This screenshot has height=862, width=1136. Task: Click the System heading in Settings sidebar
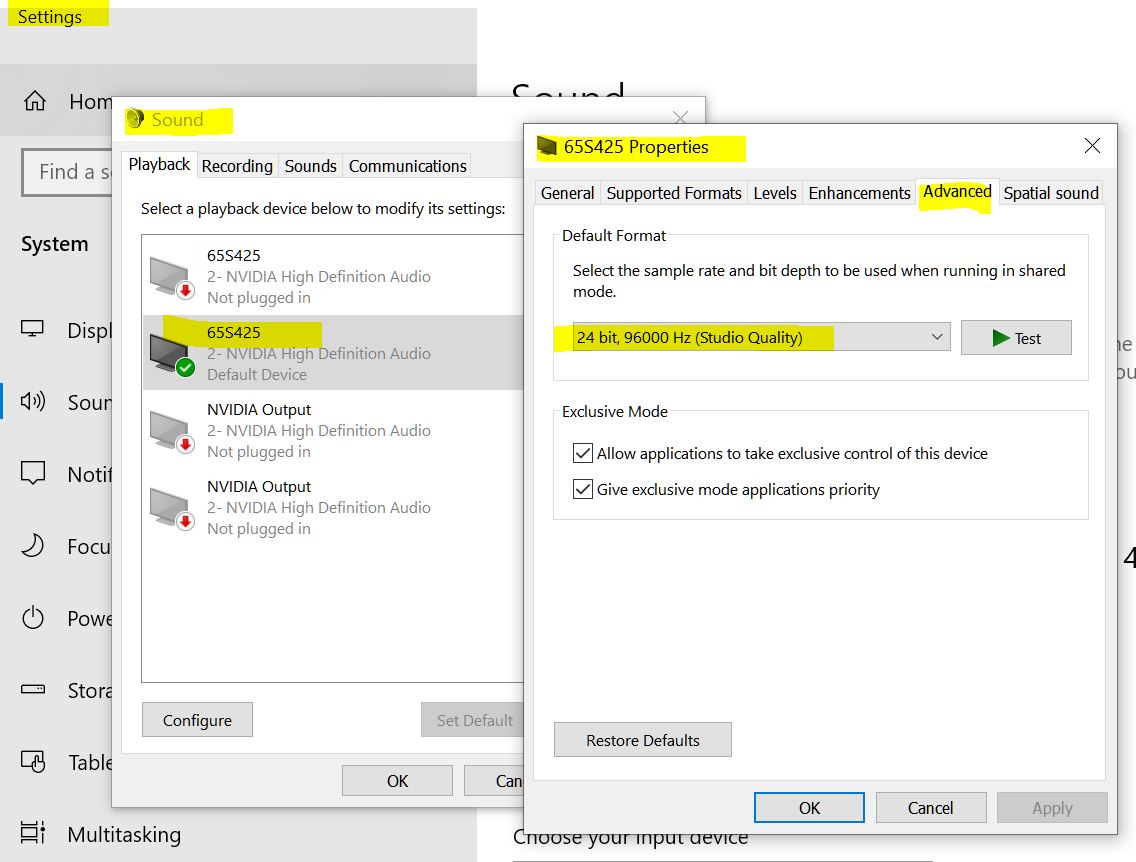[54, 244]
